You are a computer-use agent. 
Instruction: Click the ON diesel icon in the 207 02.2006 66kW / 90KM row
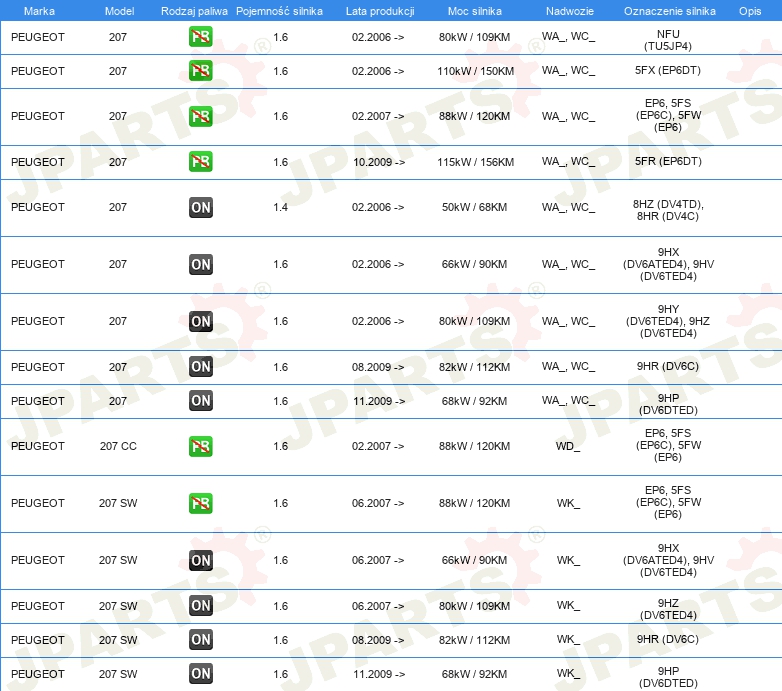[200, 264]
